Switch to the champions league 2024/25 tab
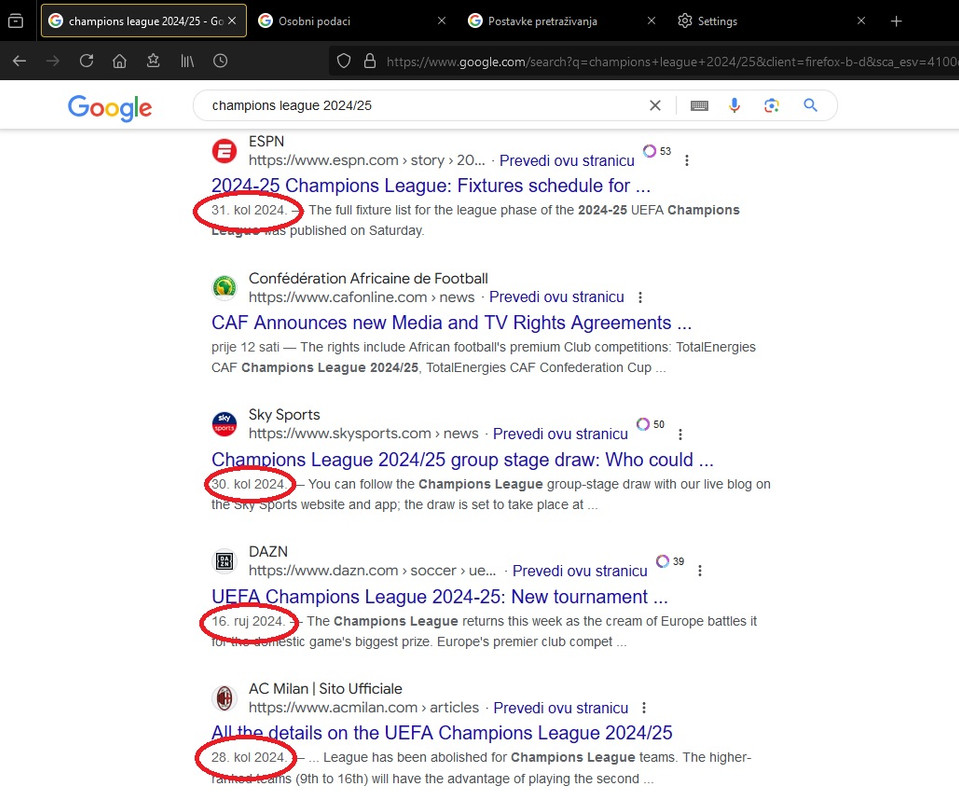959x800 pixels. click(144, 21)
